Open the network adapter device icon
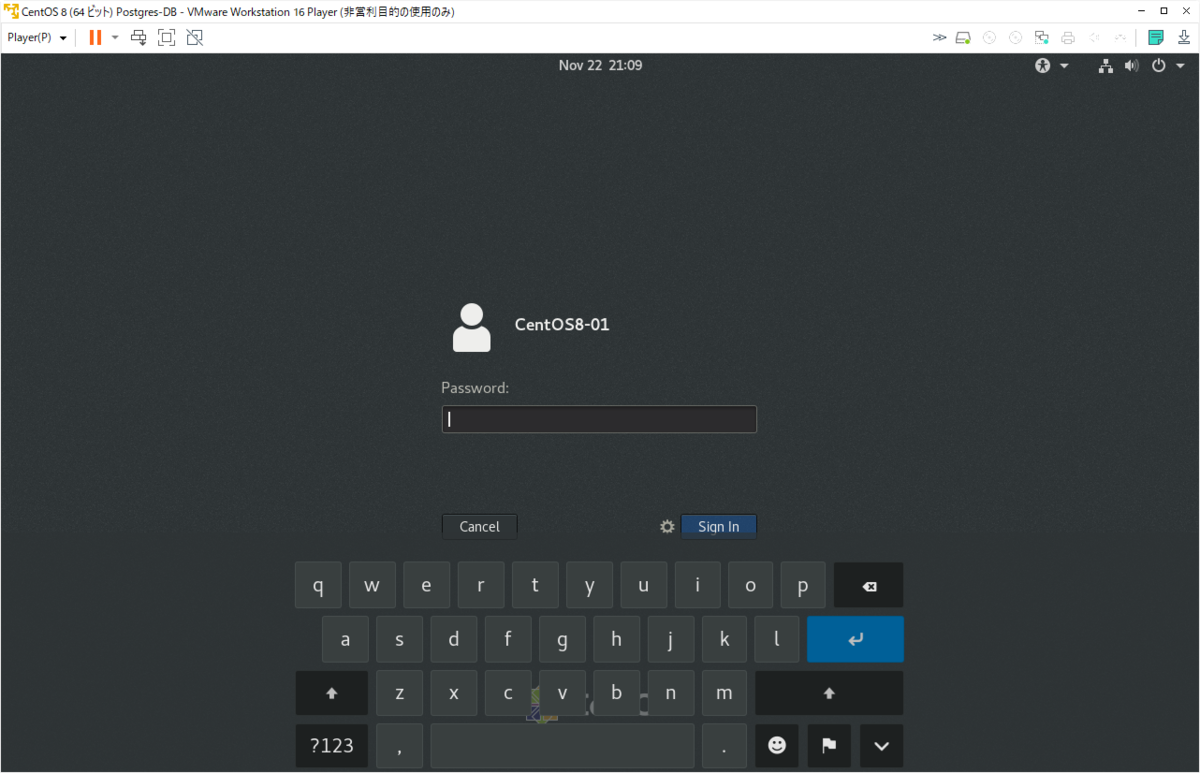Viewport: 1200px width, 773px height. click(x=1041, y=38)
